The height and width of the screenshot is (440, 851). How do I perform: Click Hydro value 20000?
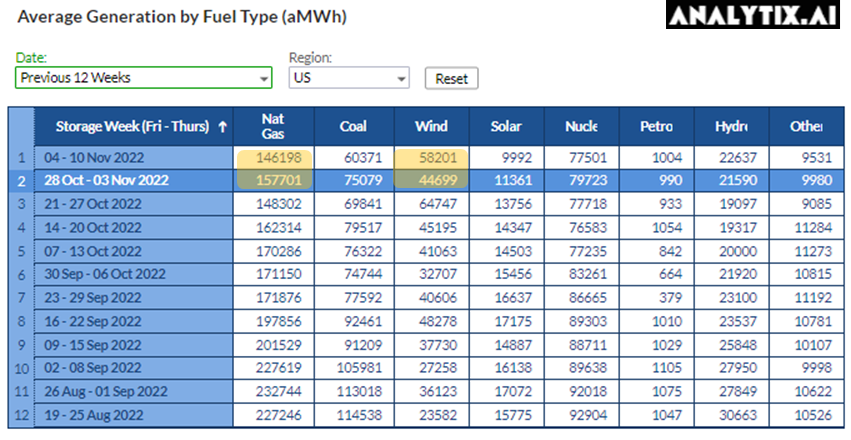[x=738, y=251]
